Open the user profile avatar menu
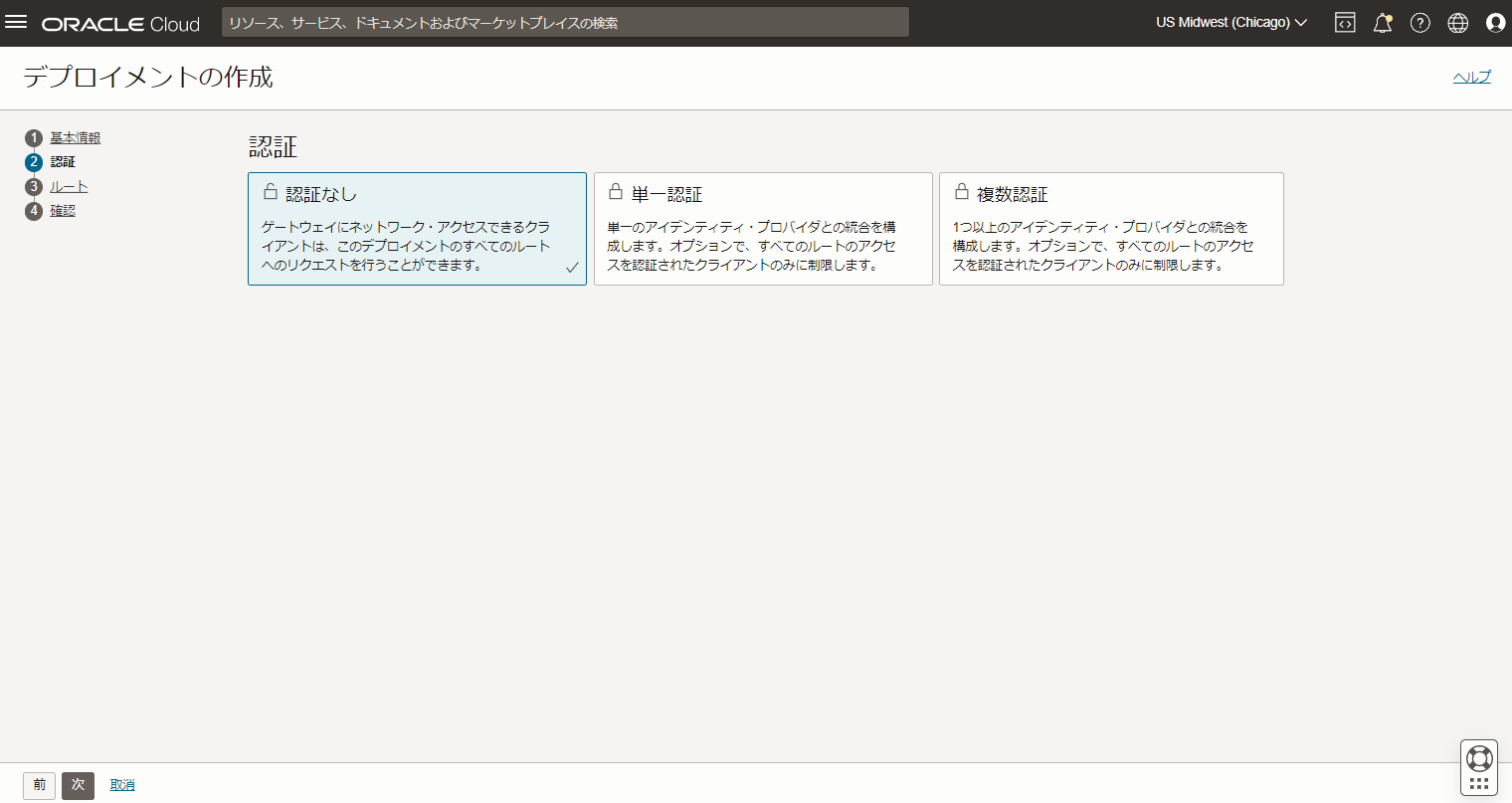Image resolution: width=1512 pixels, height=803 pixels. (1495, 23)
